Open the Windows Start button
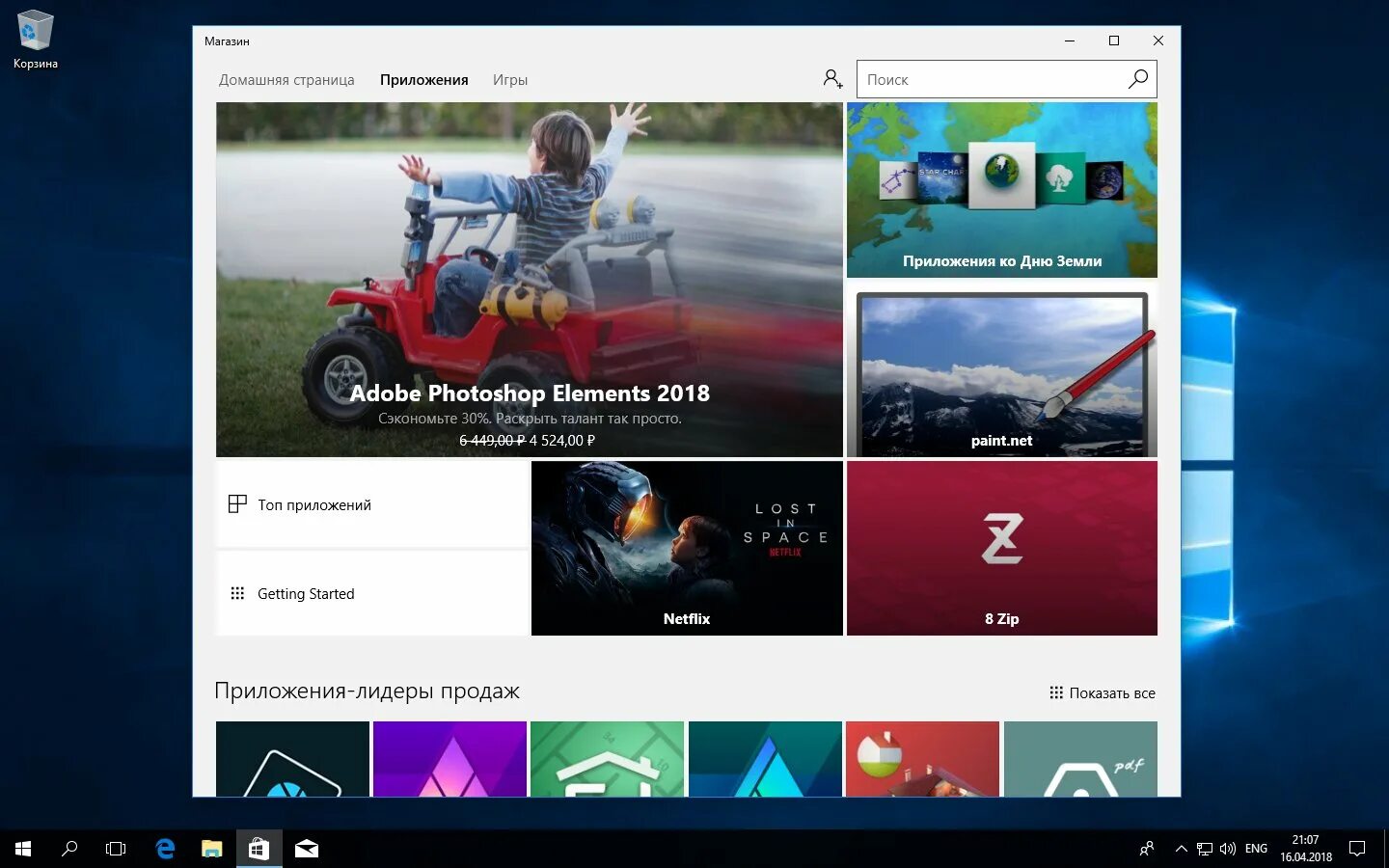The height and width of the screenshot is (868, 1389). pyautogui.click(x=23, y=849)
